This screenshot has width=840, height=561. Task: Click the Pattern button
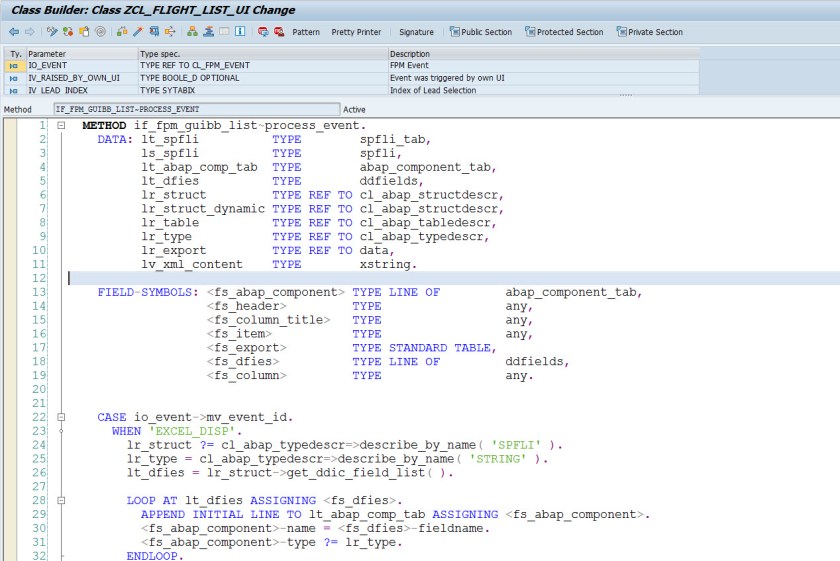coord(305,32)
